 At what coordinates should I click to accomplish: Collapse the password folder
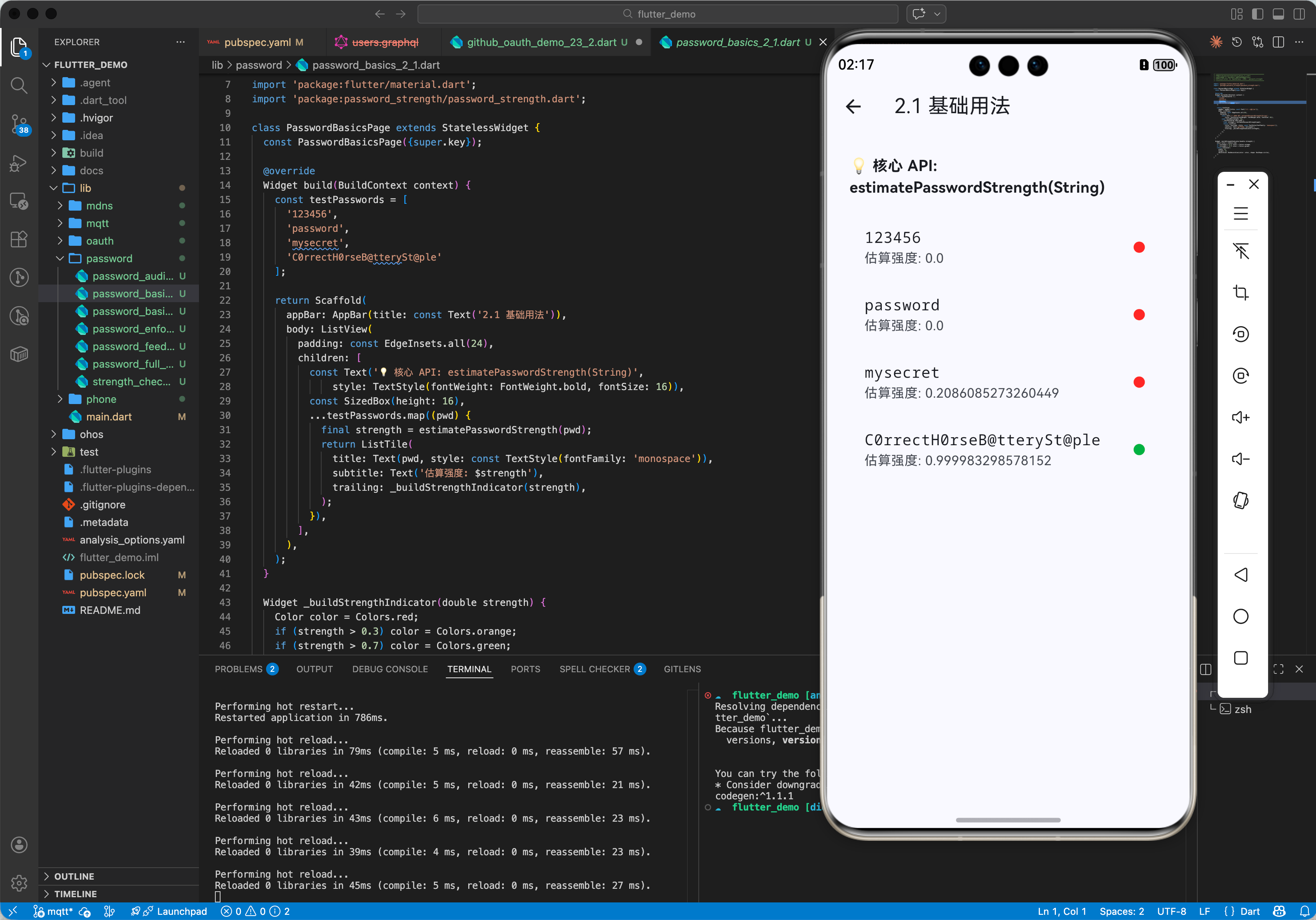[109, 258]
